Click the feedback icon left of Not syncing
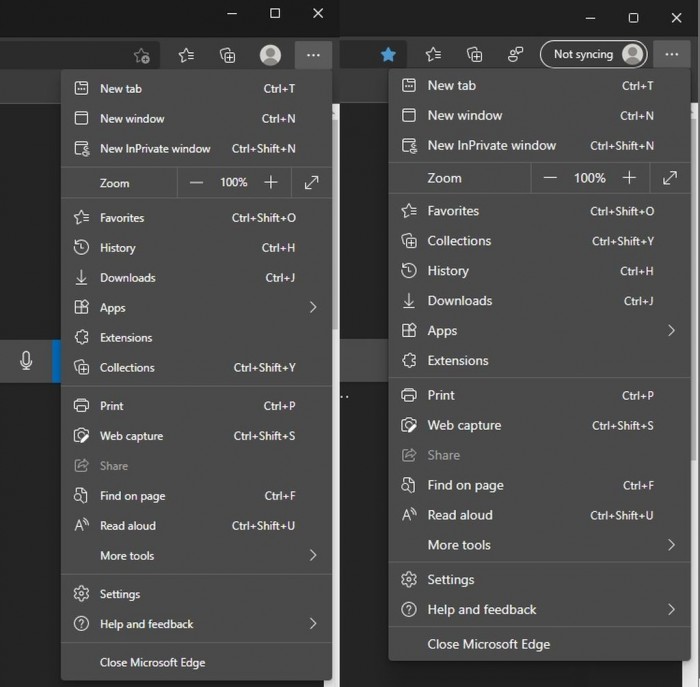The image size is (700, 687). (516, 55)
